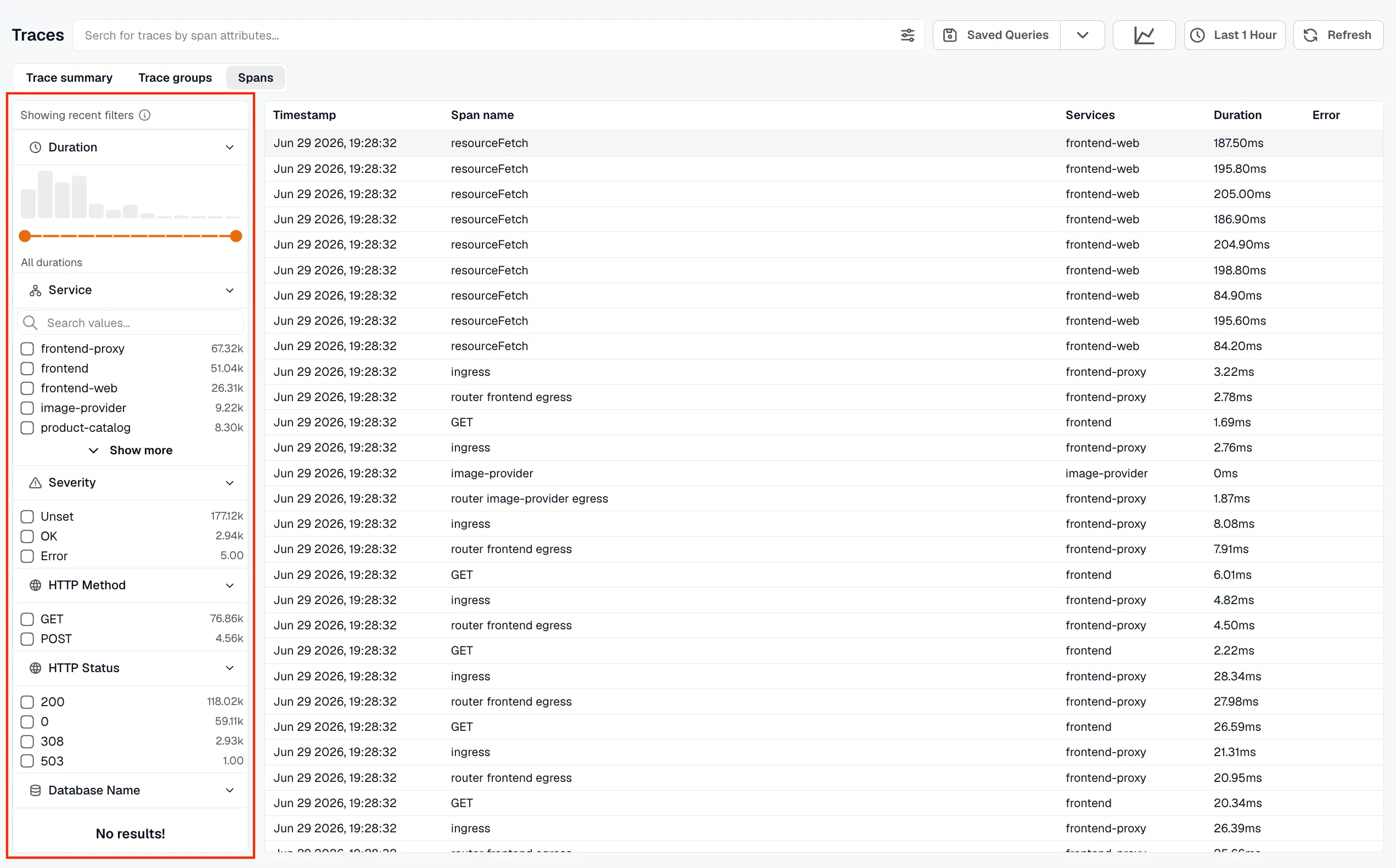
Task: Check the frontend-proxy service checkbox
Action: [x=27, y=348]
